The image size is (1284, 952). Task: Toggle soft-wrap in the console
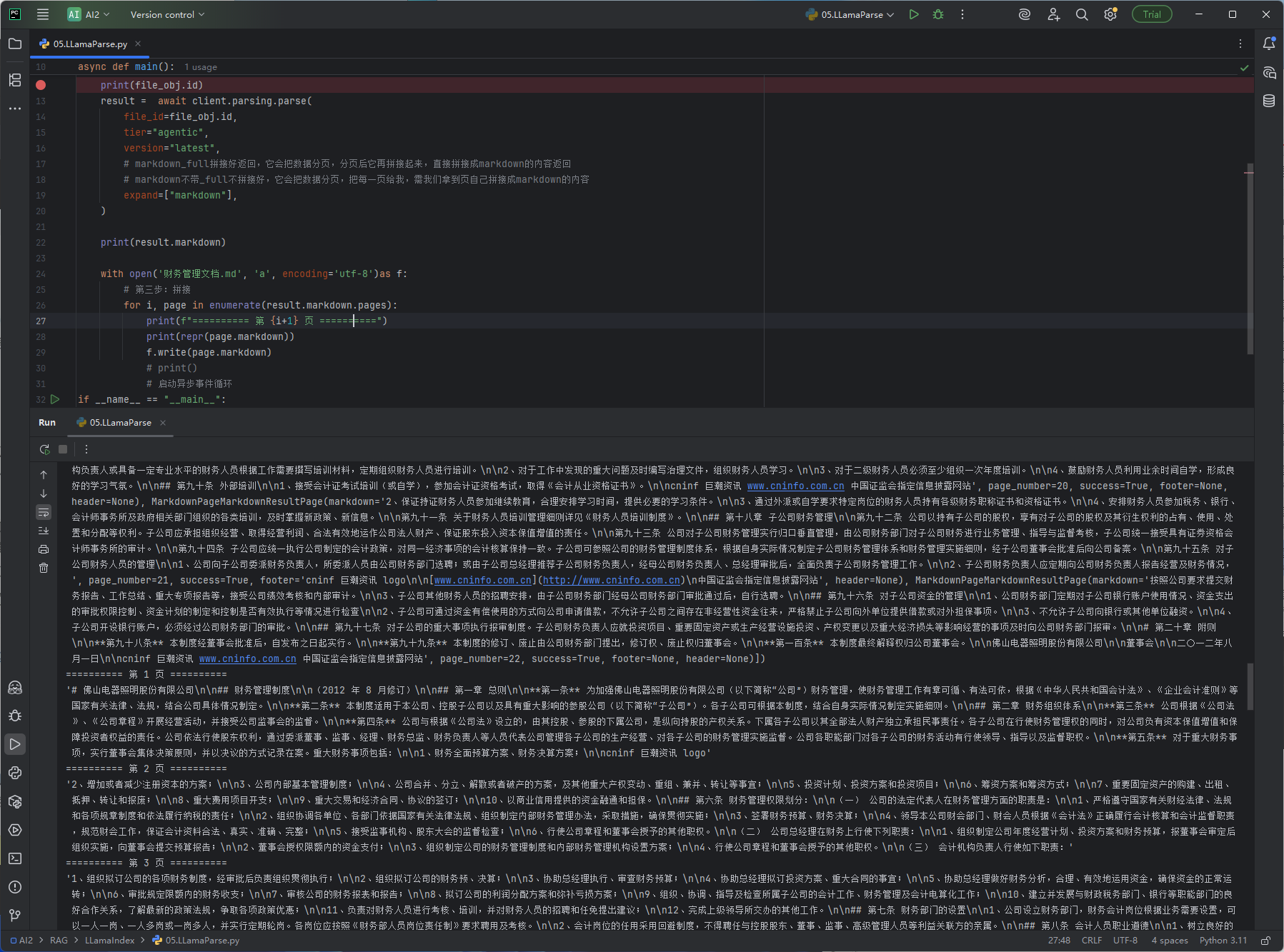44,512
